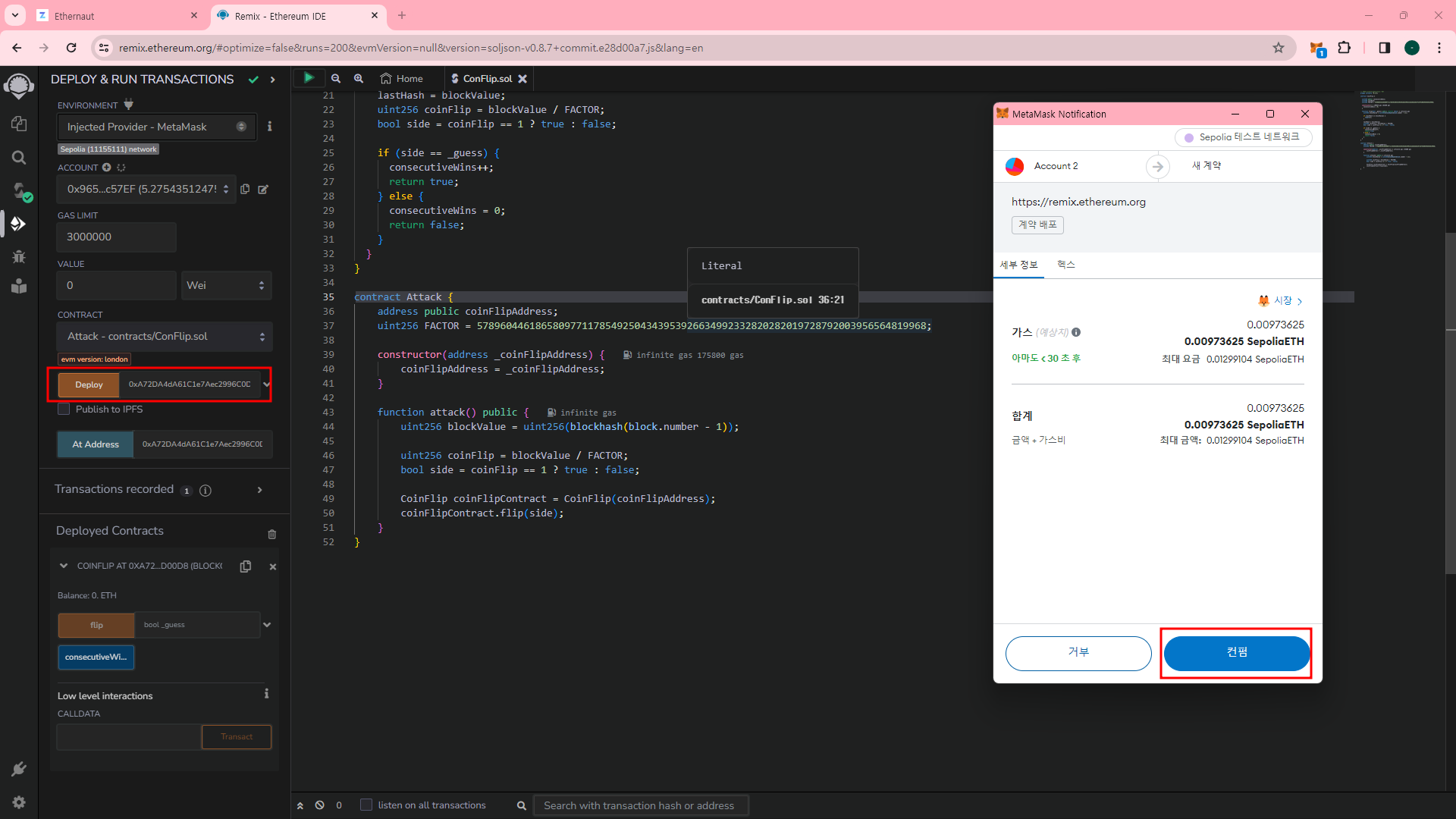1456x819 pixels.
Task: Open transactions recorded info icon
Action: (206, 491)
